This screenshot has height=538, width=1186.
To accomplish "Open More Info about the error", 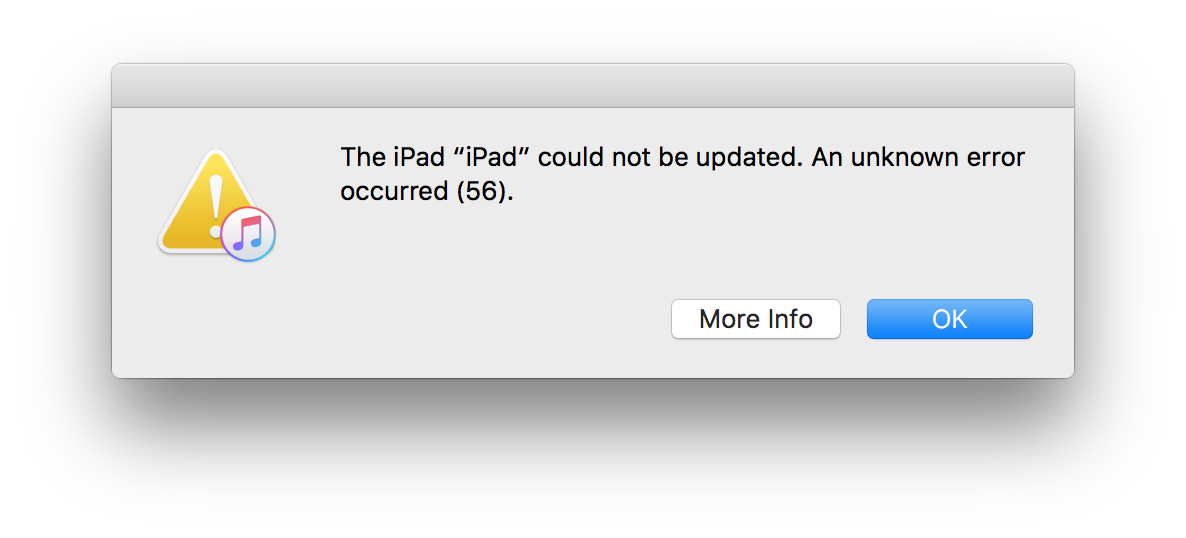I will click(x=755, y=319).
